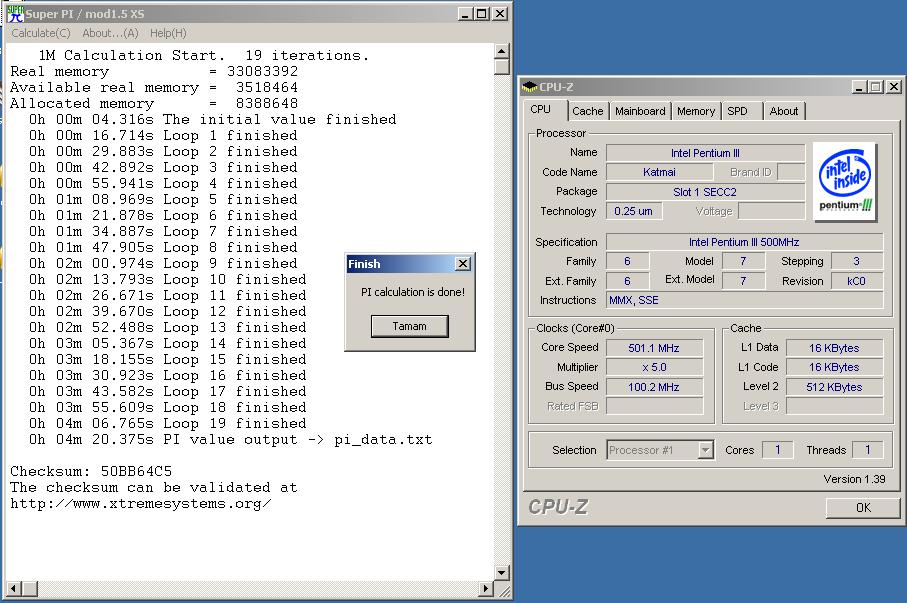
Task: Click the Revision value 'kC0'
Action: (857, 281)
